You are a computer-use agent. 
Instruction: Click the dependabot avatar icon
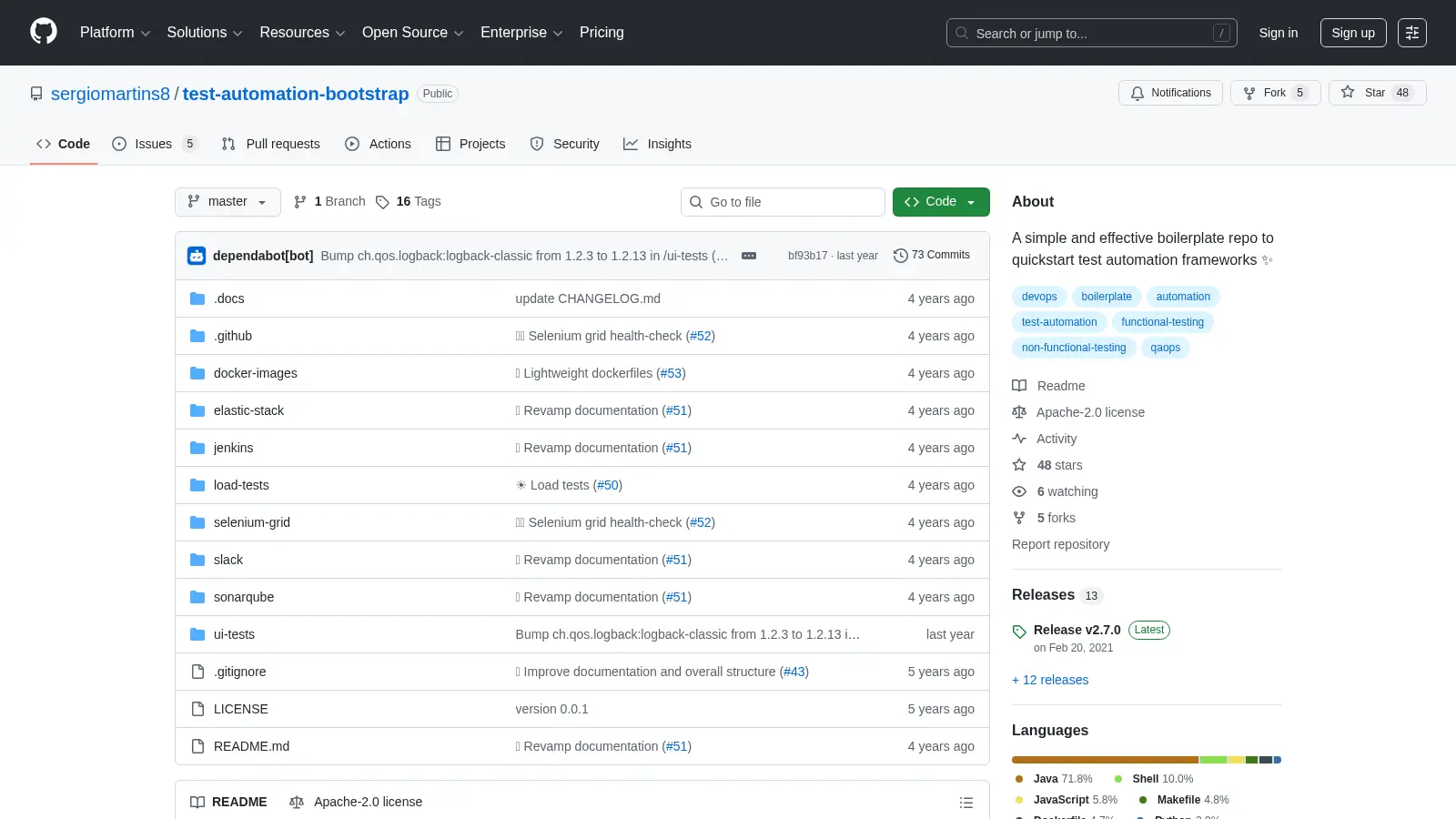pyautogui.click(x=197, y=256)
